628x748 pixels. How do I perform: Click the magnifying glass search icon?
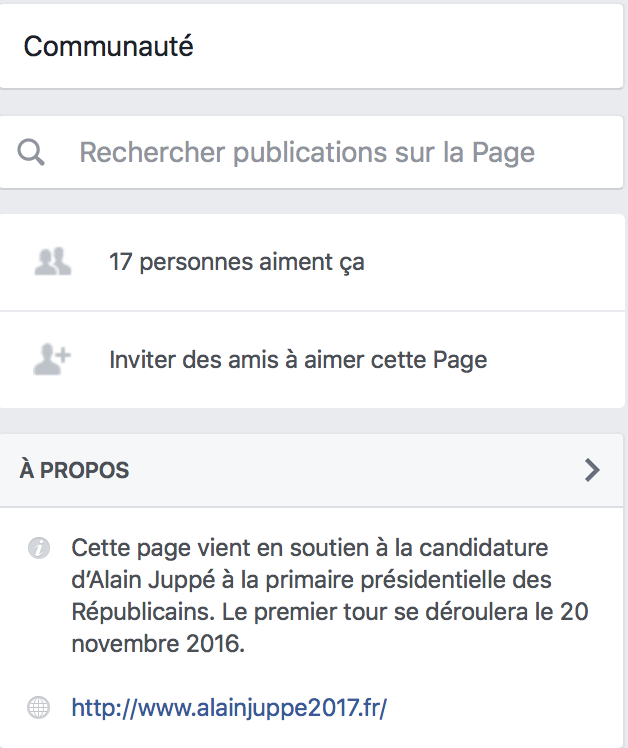click(x=31, y=153)
